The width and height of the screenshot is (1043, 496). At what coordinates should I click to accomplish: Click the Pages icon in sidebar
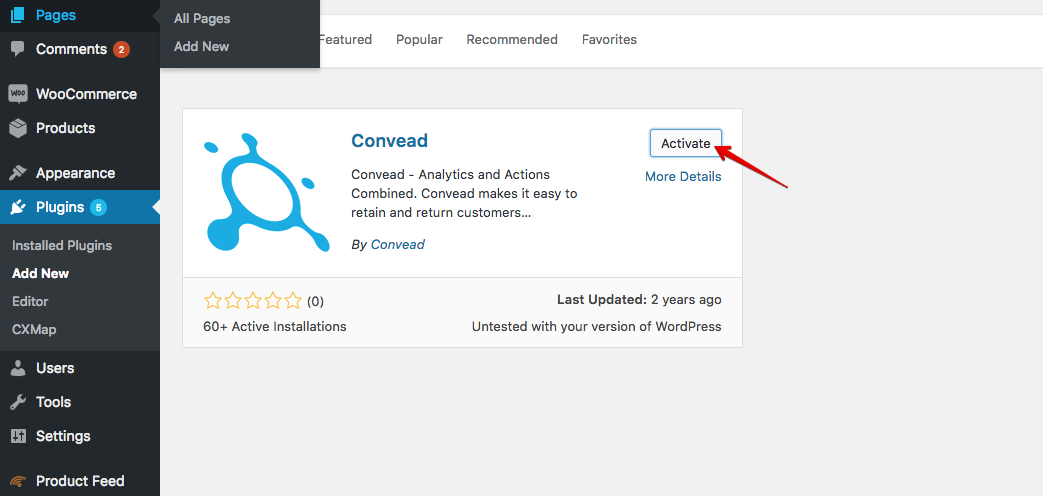[x=18, y=15]
